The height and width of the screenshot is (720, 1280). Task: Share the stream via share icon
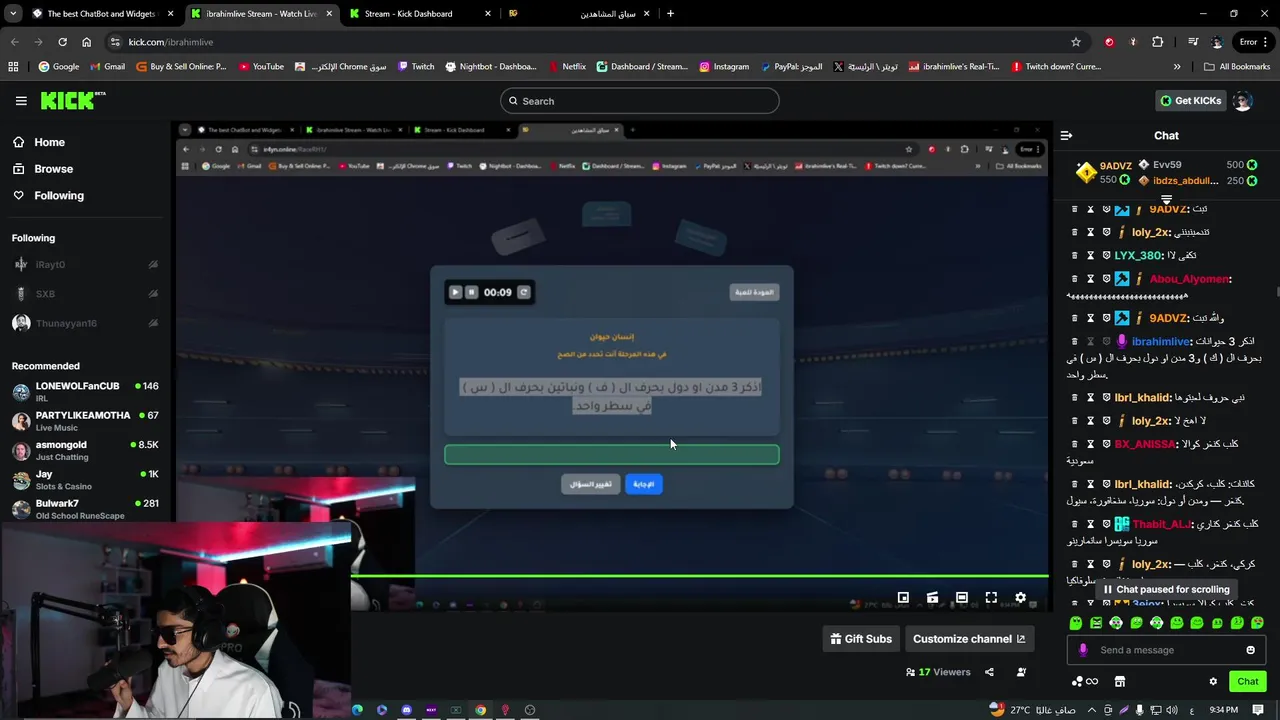989,672
